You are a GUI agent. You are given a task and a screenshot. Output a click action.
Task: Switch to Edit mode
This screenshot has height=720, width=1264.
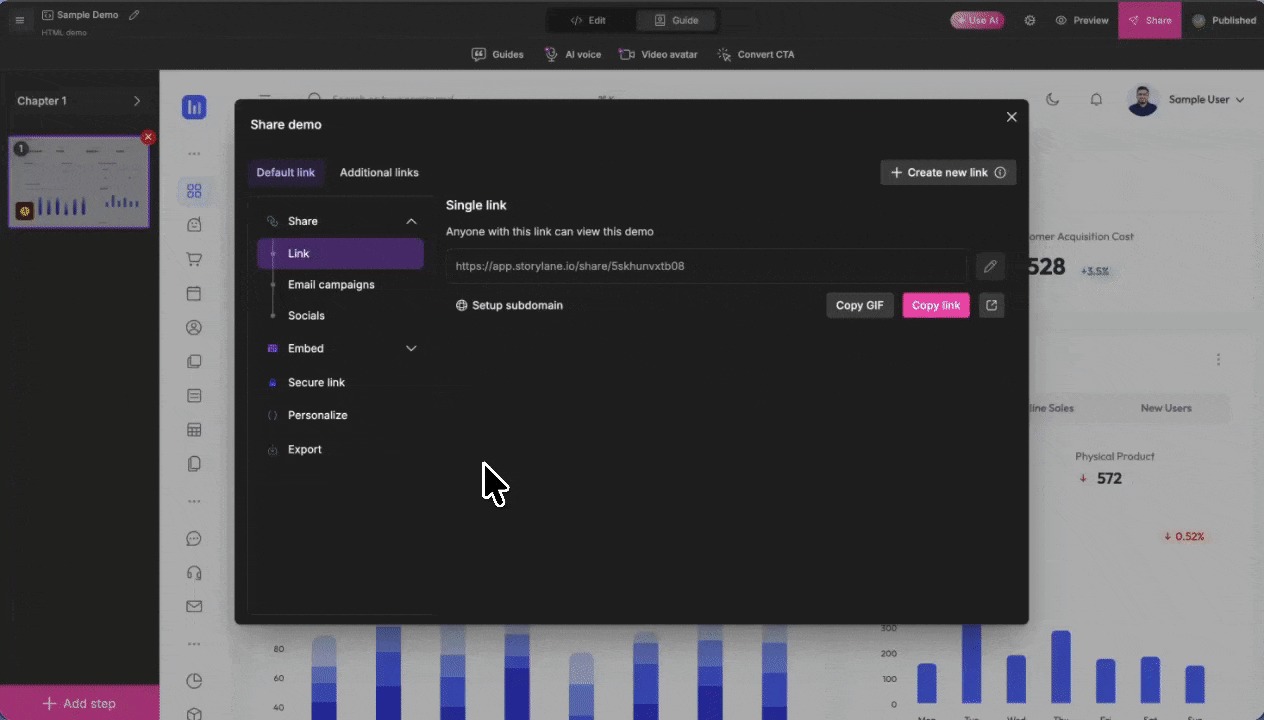(589, 20)
